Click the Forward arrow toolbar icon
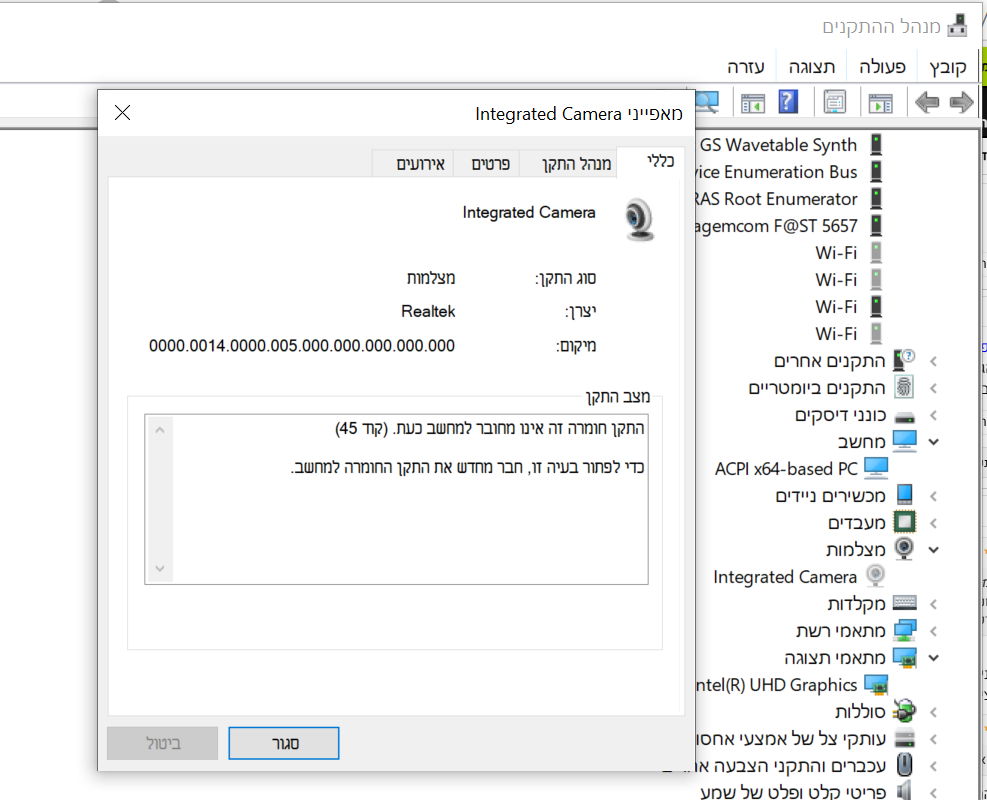 click(x=961, y=102)
